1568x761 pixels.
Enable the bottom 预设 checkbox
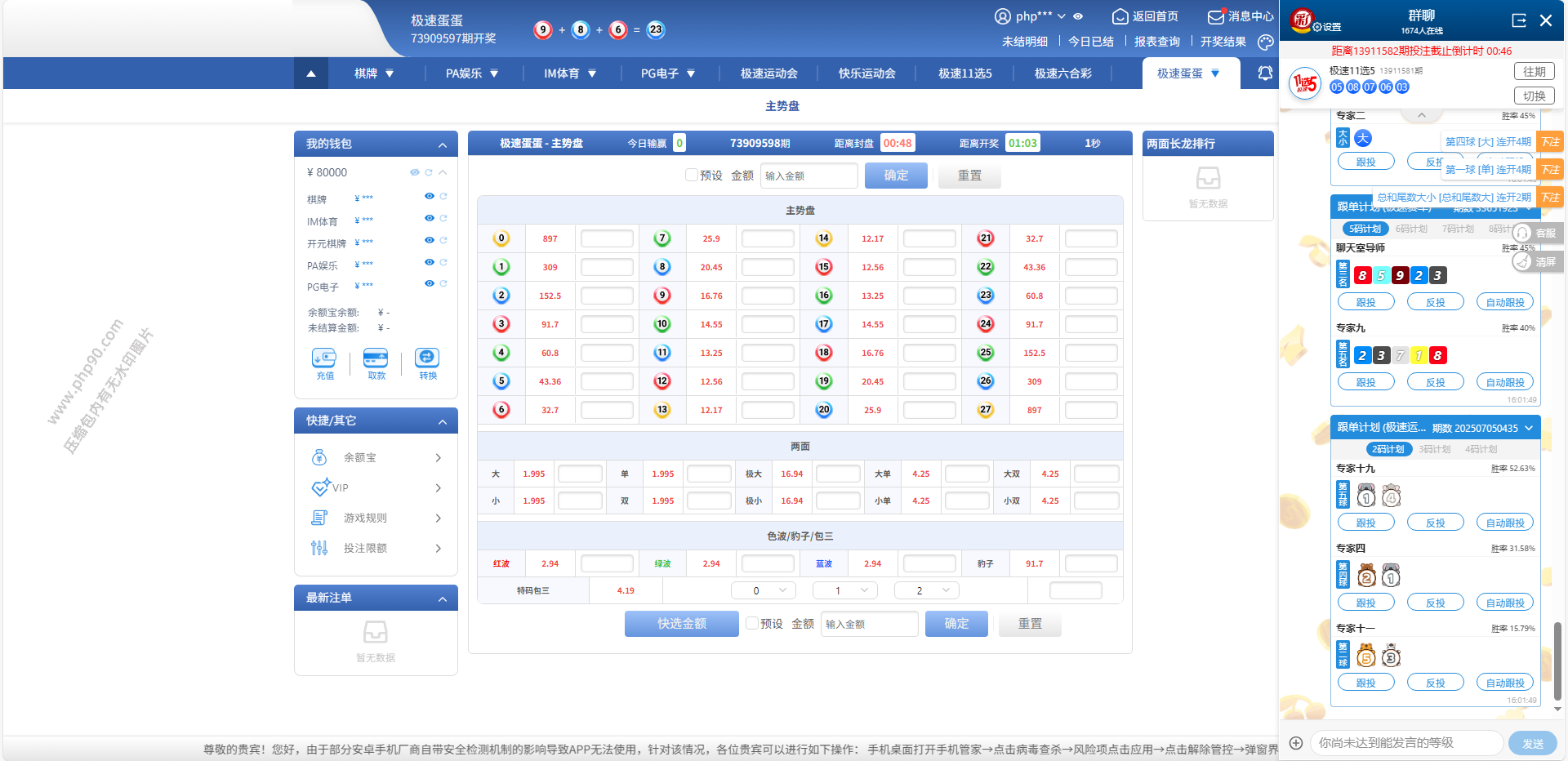[x=752, y=623]
